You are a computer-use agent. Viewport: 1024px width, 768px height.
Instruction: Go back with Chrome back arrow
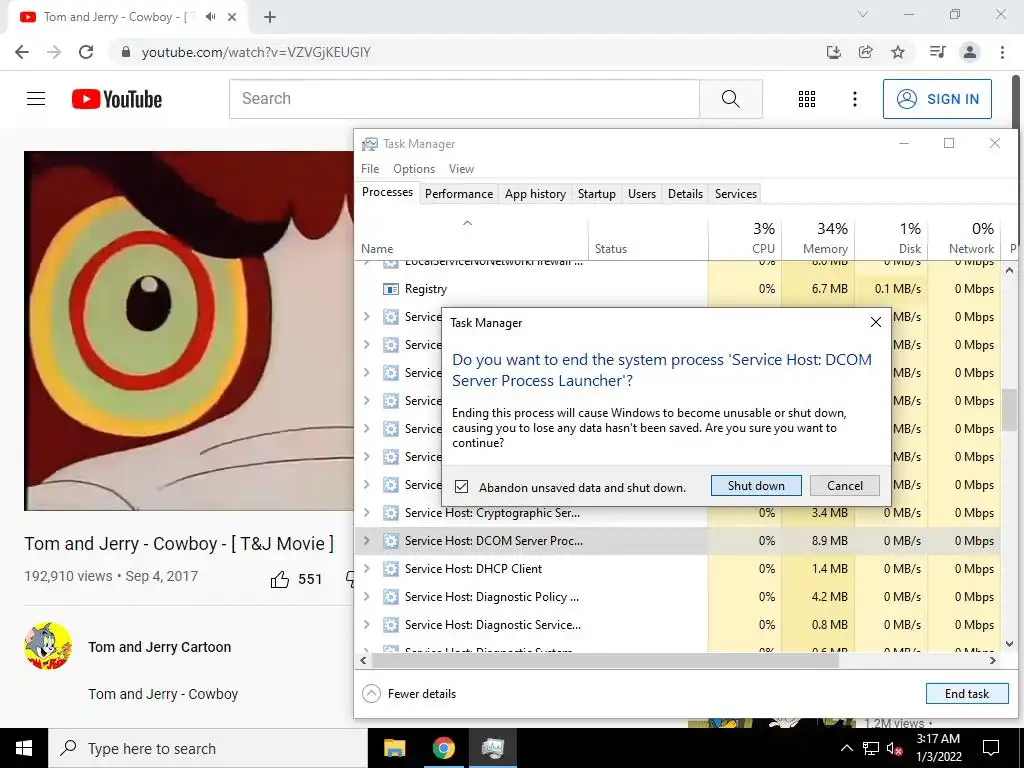pyautogui.click(x=22, y=52)
